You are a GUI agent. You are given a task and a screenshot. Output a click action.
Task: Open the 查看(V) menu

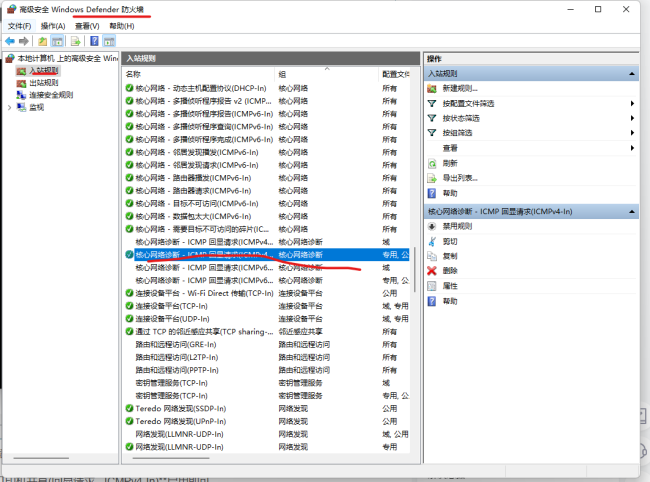coord(87,26)
